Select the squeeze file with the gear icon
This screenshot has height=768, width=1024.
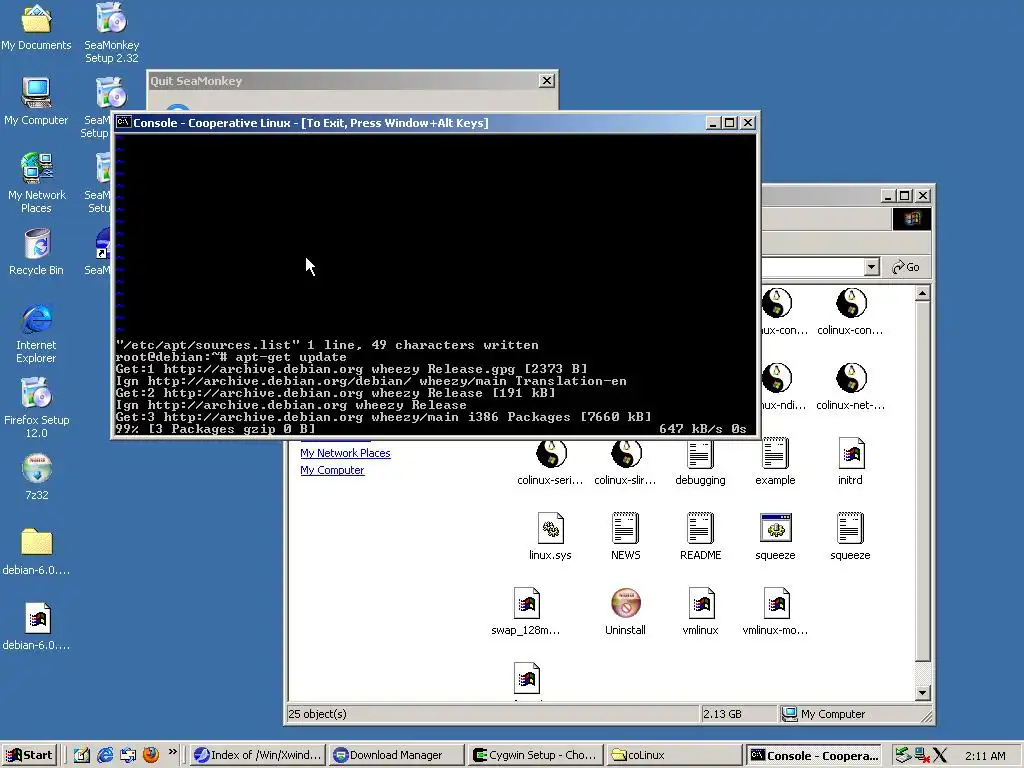pos(775,537)
